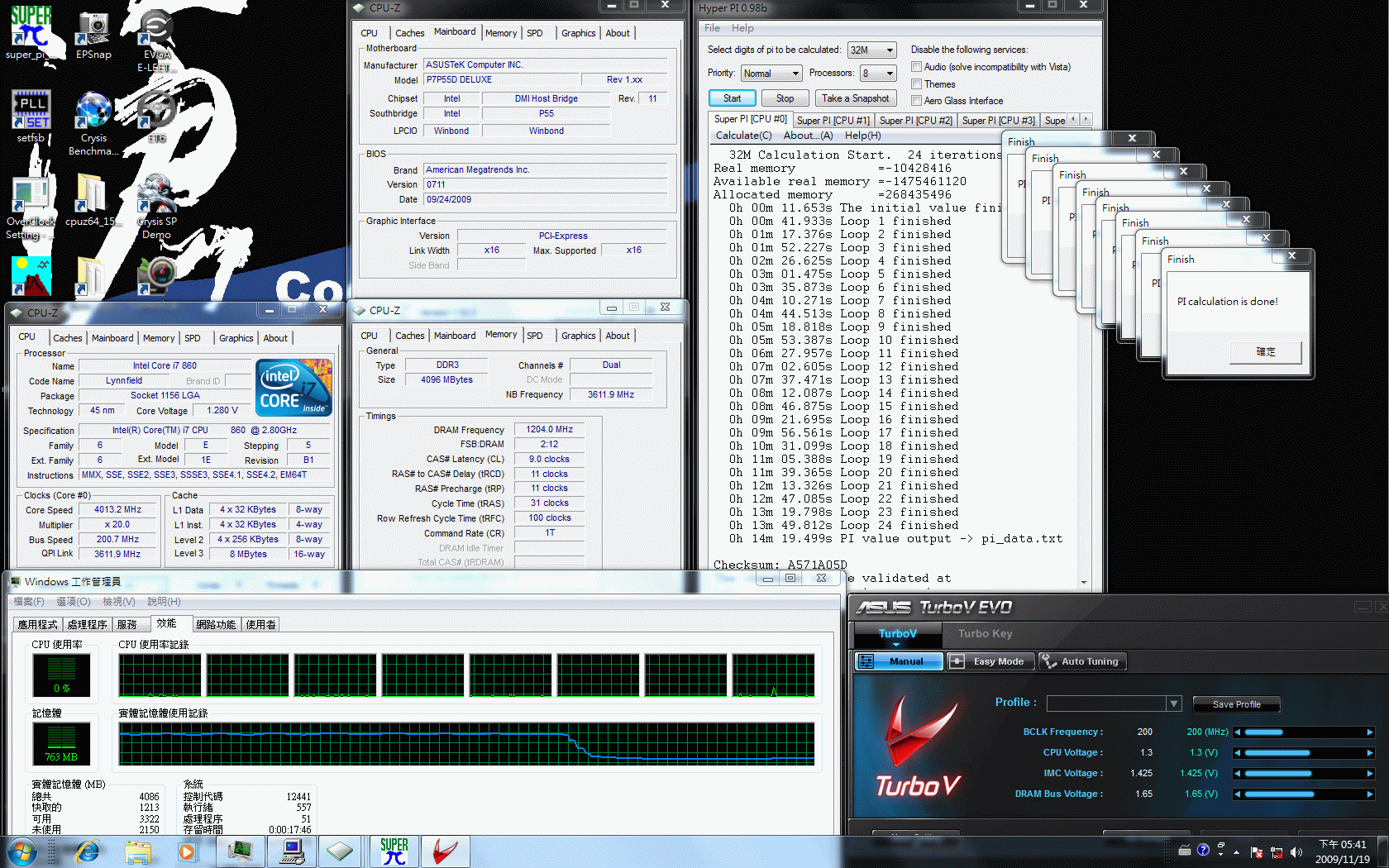Enable Audio service disable checkbox in Hyper PI
1389x868 pixels.
916,67
